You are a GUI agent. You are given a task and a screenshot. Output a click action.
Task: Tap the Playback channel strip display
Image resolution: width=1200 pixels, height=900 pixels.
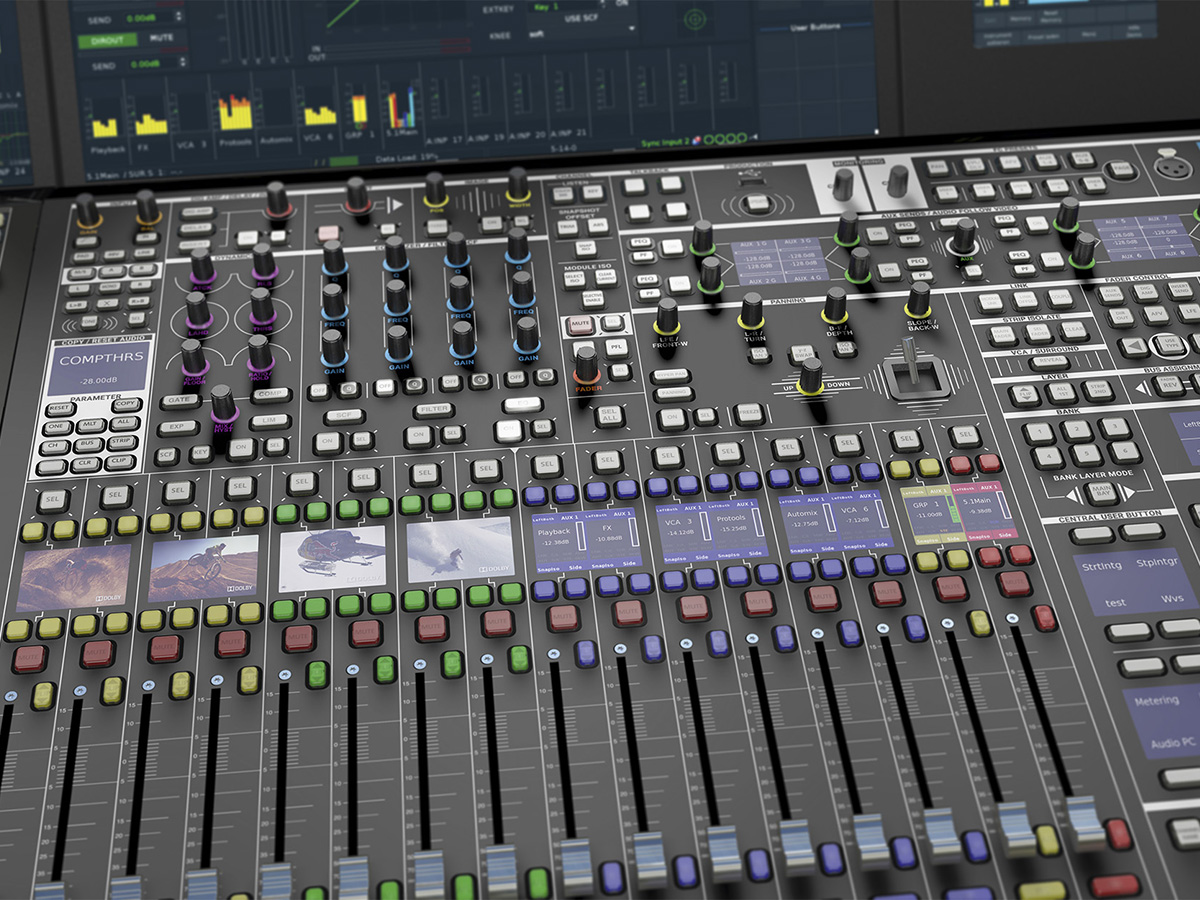[558, 541]
